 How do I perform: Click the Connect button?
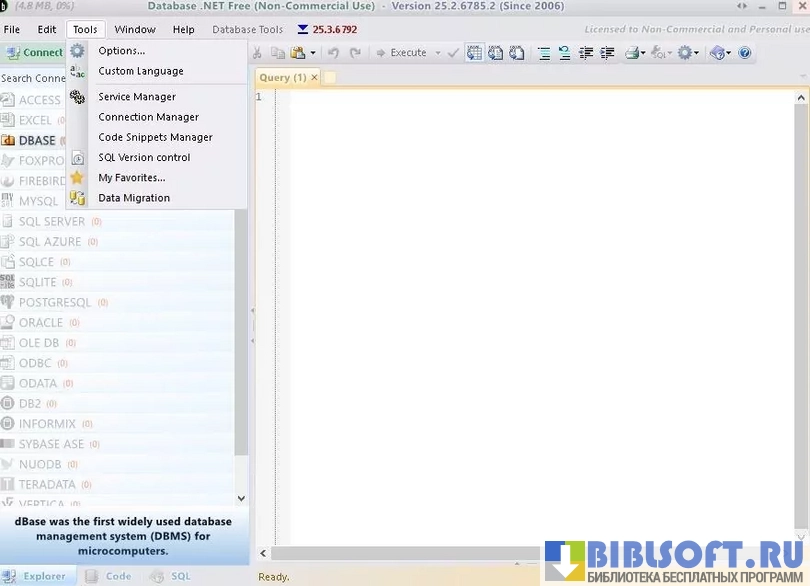(x=34, y=53)
